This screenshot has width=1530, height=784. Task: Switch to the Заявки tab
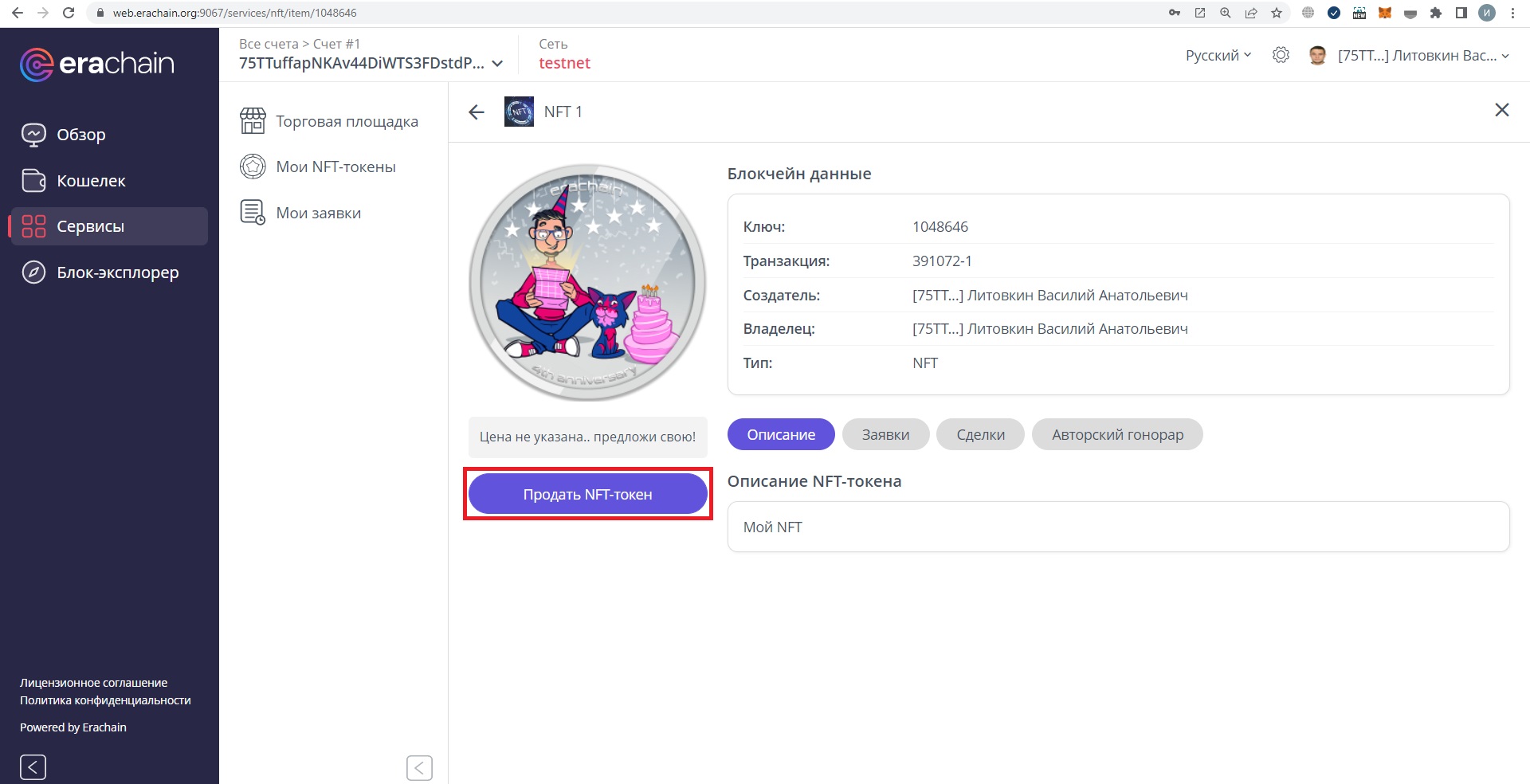pyautogui.click(x=885, y=434)
